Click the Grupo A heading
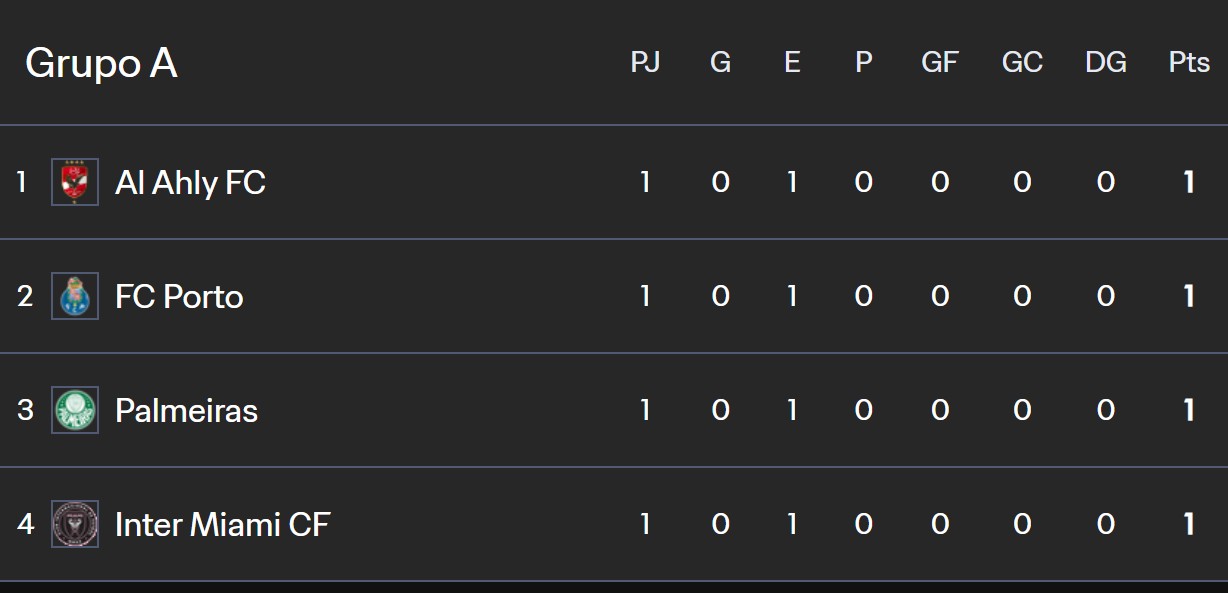 pyautogui.click(x=101, y=63)
